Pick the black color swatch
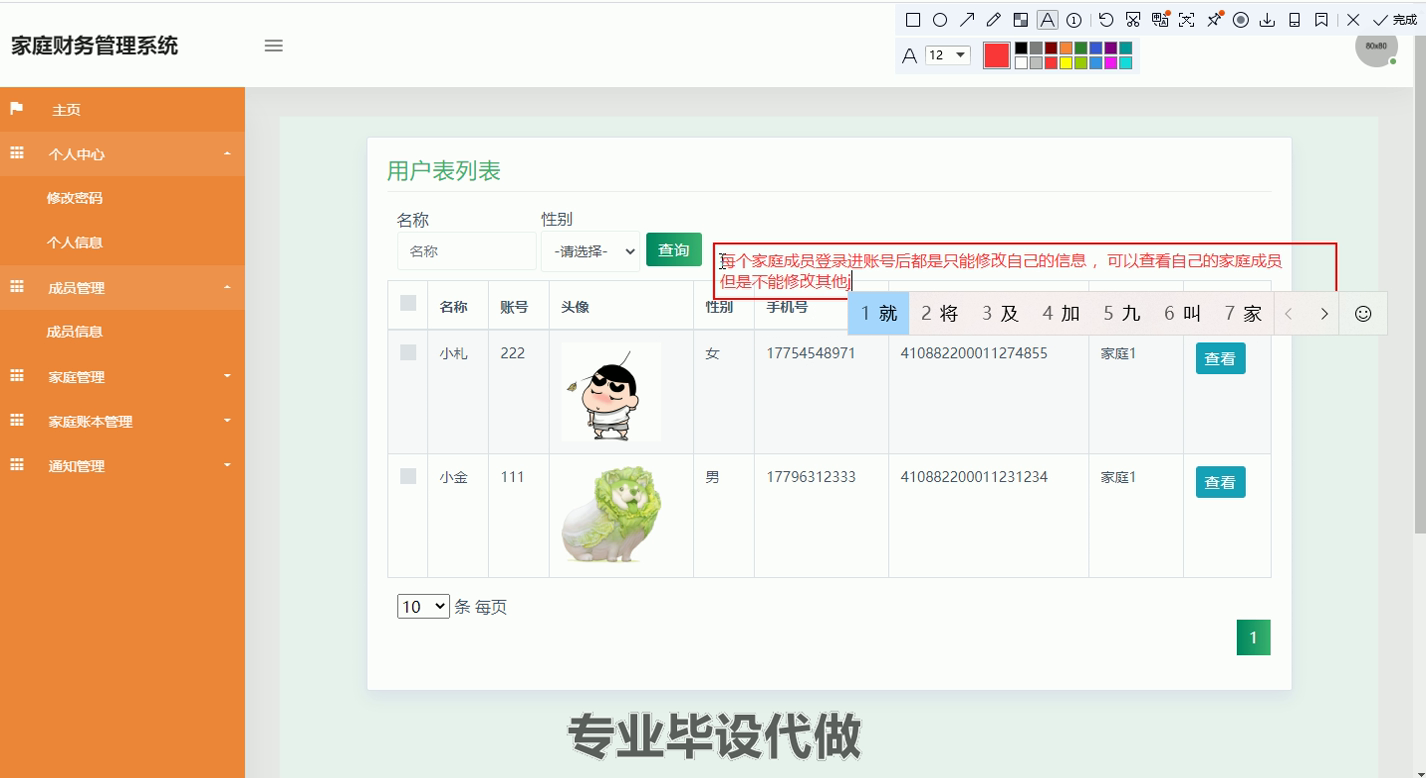Image resolution: width=1426 pixels, height=778 pixels. pyautogui.click(x=1021, y=48)
